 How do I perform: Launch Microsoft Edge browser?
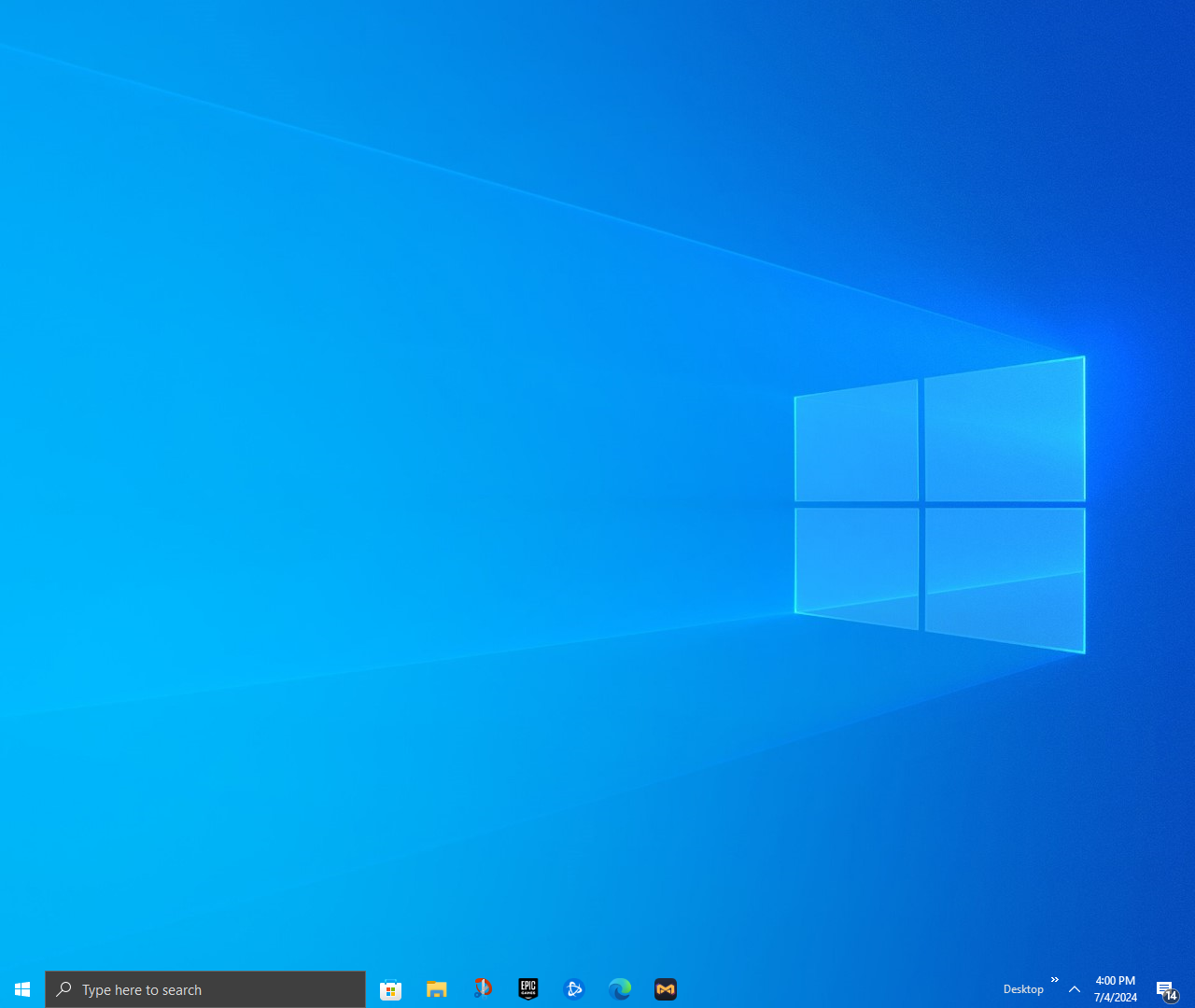[x=620, y=989]
